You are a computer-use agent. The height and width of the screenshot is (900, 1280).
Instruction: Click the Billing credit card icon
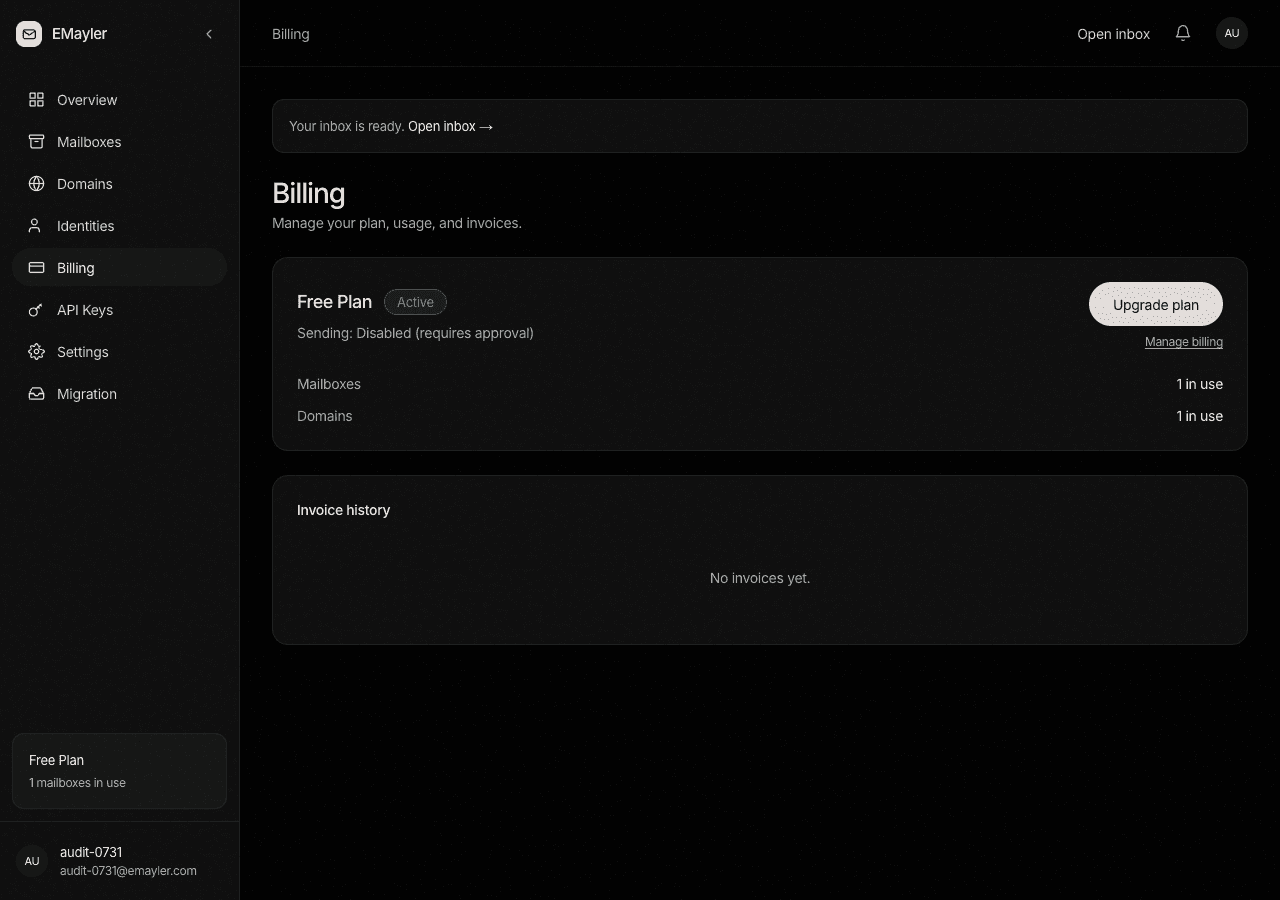click(x=36, y=268)
